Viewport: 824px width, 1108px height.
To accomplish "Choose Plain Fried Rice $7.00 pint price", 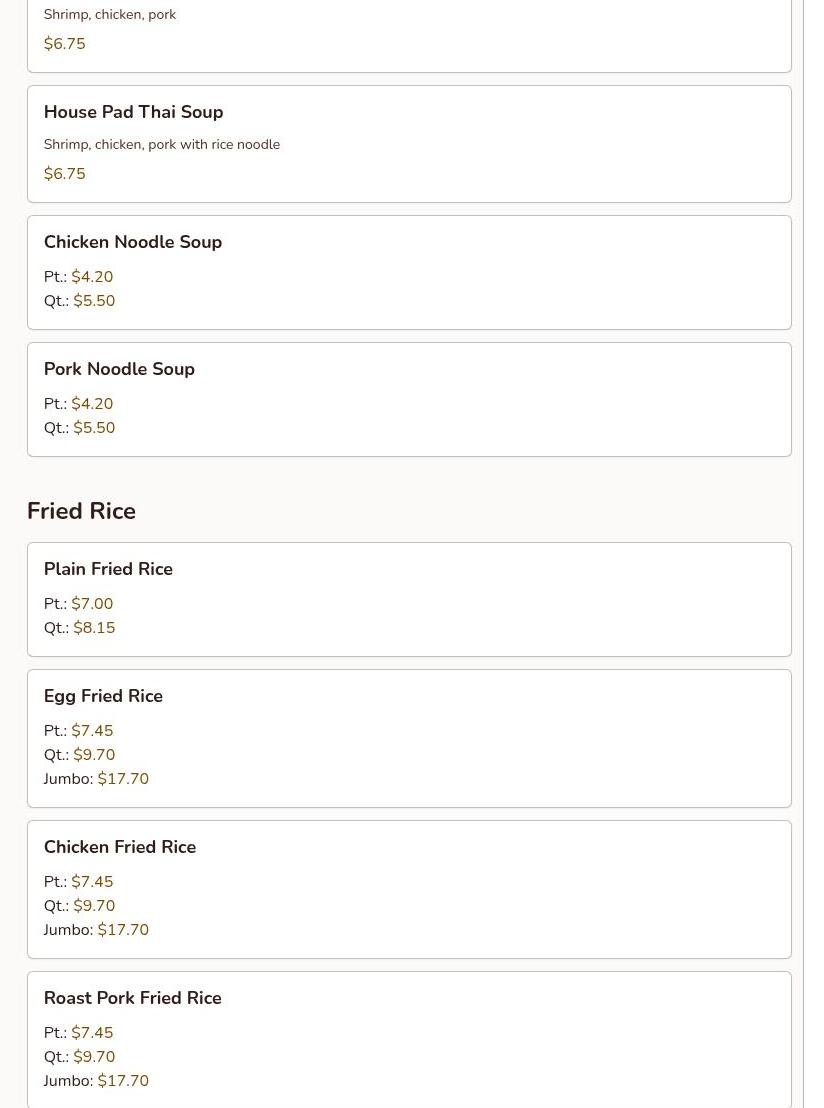I will (92, 604).
